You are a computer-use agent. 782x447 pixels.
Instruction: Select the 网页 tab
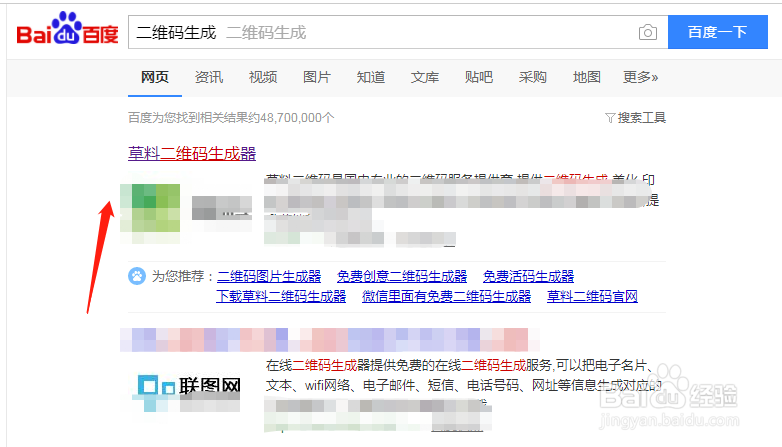(155, 77)
